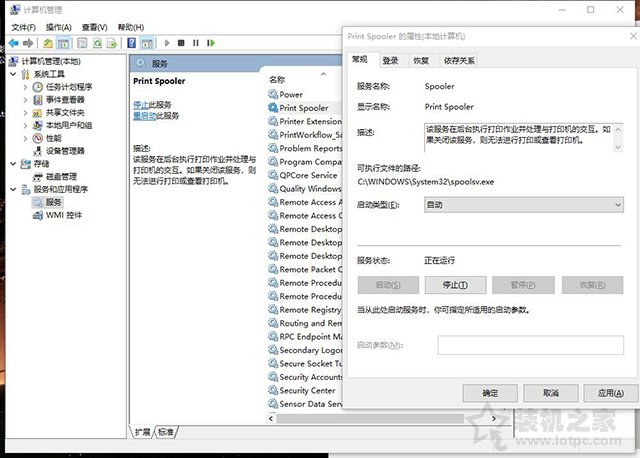
Task: Click the 重启动 link for this service
Action: coord(144,116)
